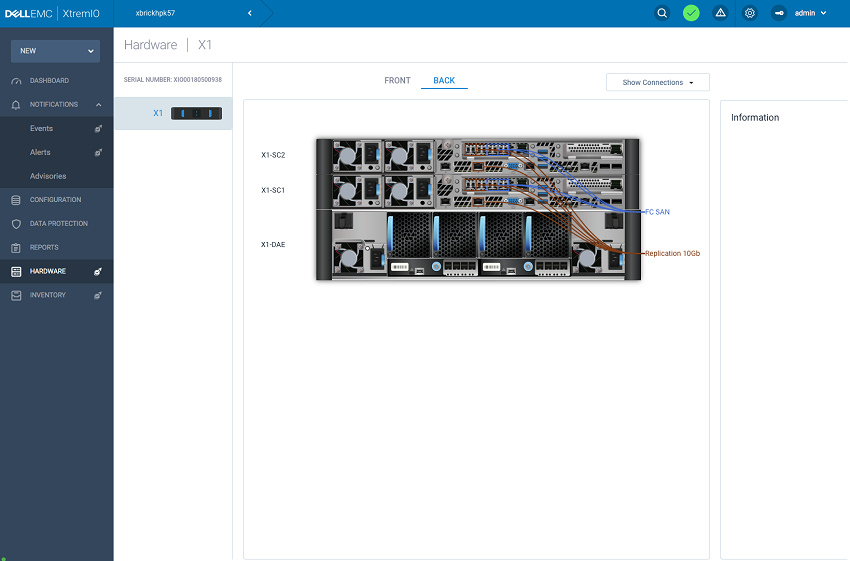Viewport: 850px width, 561px height.
Task: Go to Dashboard in sidebar
Action: [x=49, y=81]
